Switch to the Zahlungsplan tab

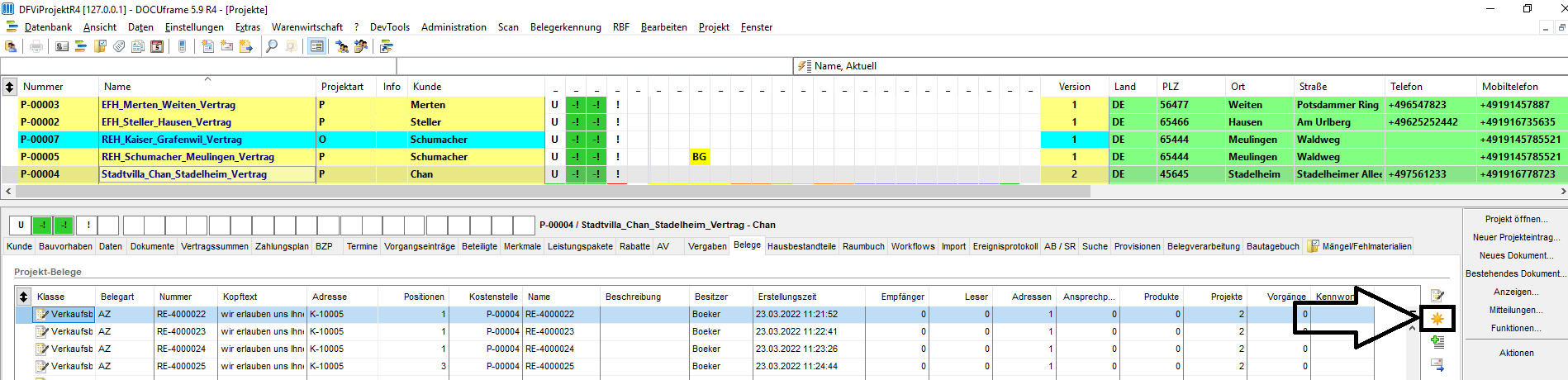pyautogui.click(x=282, y=246)
